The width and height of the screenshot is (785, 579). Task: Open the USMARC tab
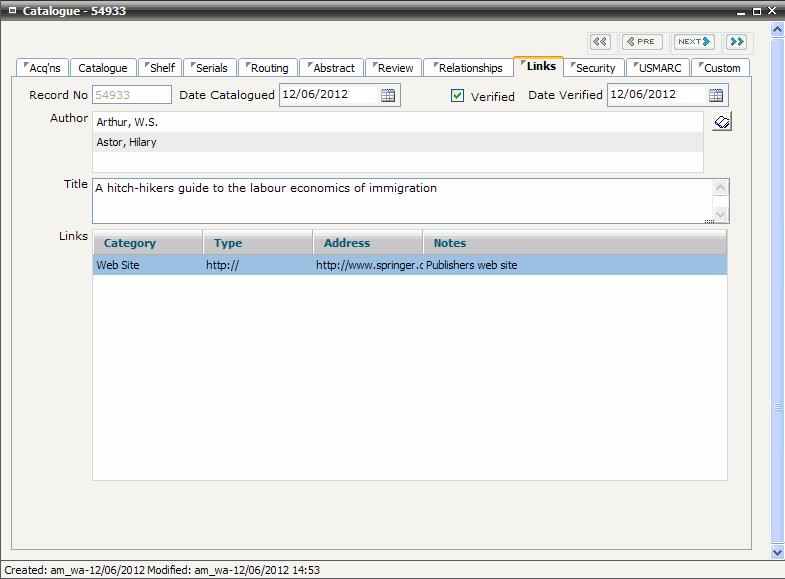pos(658,68)
